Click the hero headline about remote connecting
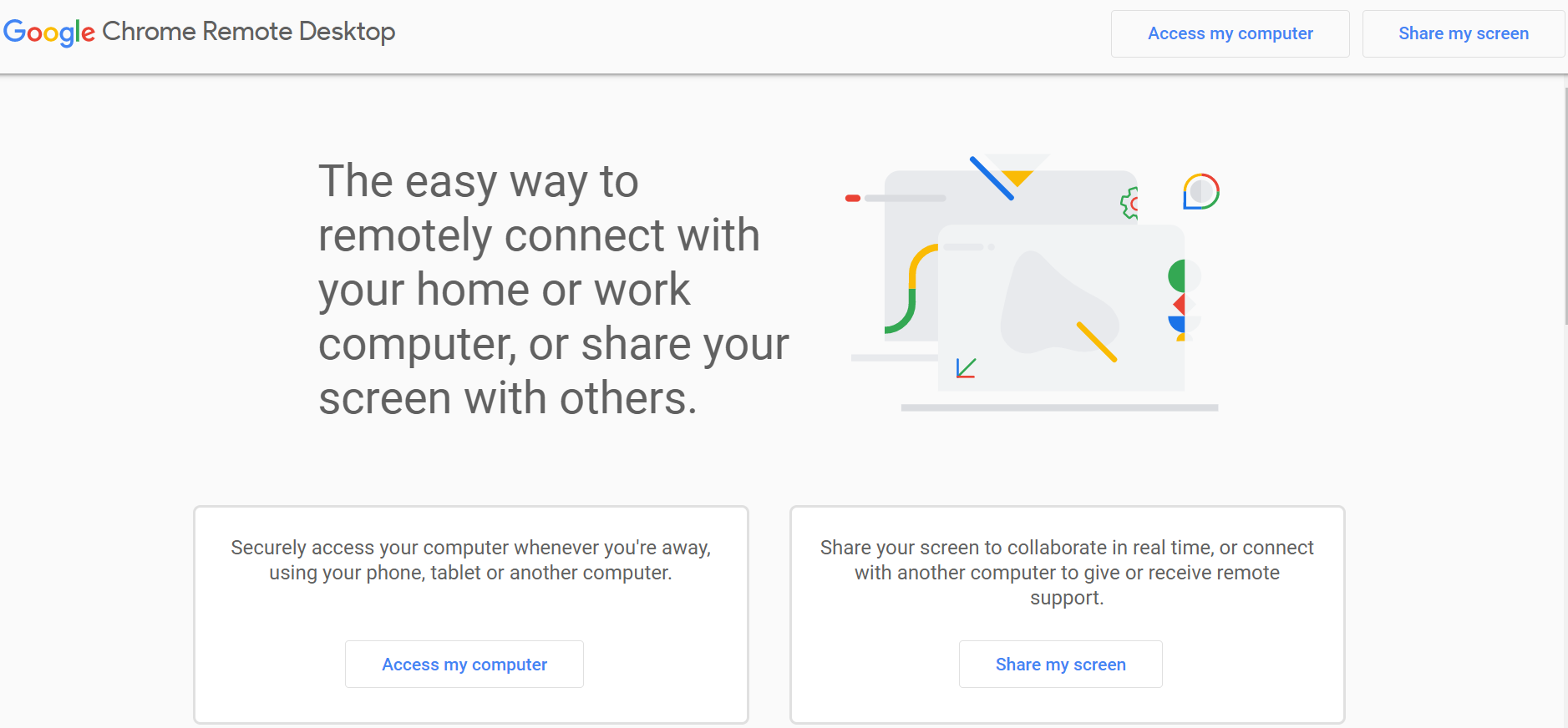The image size is (1568, 728). (x=553, y=289)
